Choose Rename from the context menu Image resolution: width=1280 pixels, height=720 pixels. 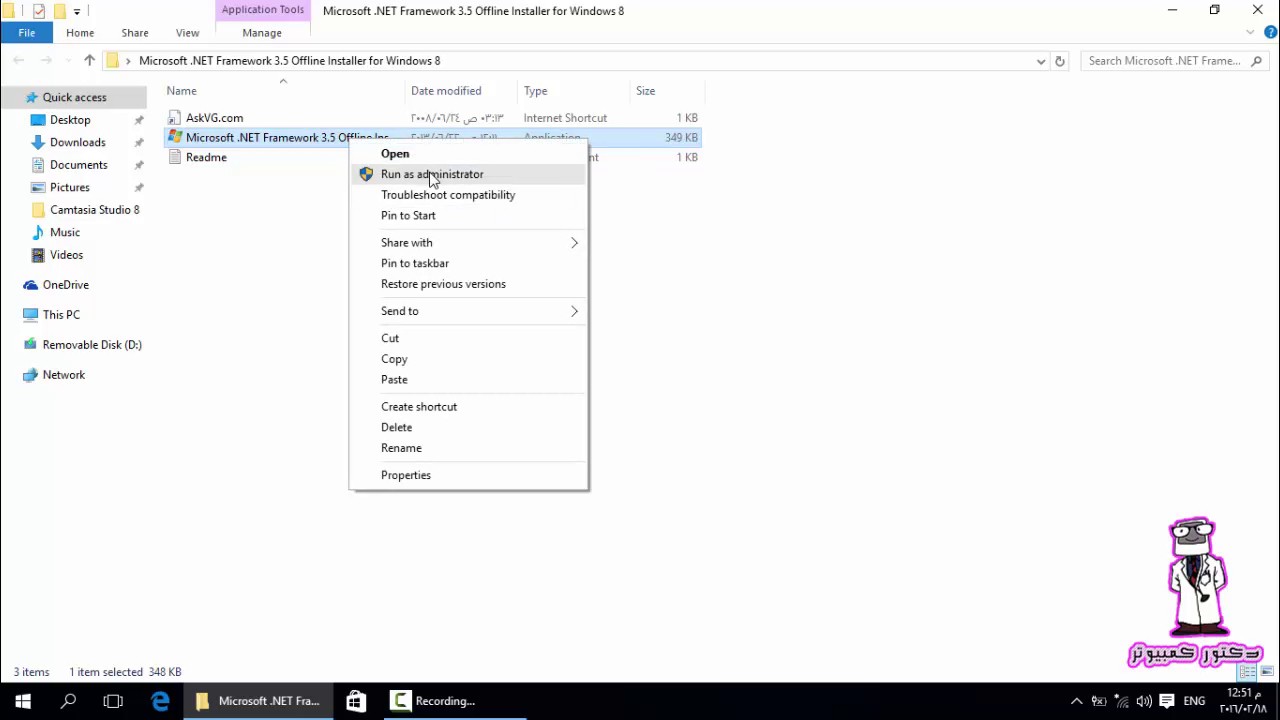pos(468,448)
